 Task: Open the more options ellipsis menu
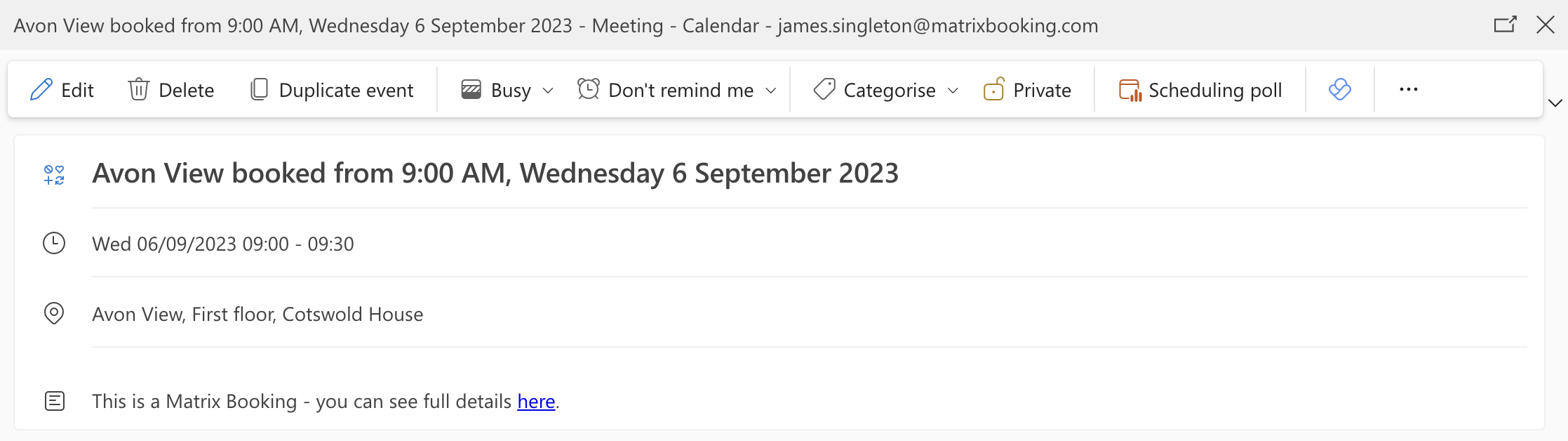click(1408, 89)
